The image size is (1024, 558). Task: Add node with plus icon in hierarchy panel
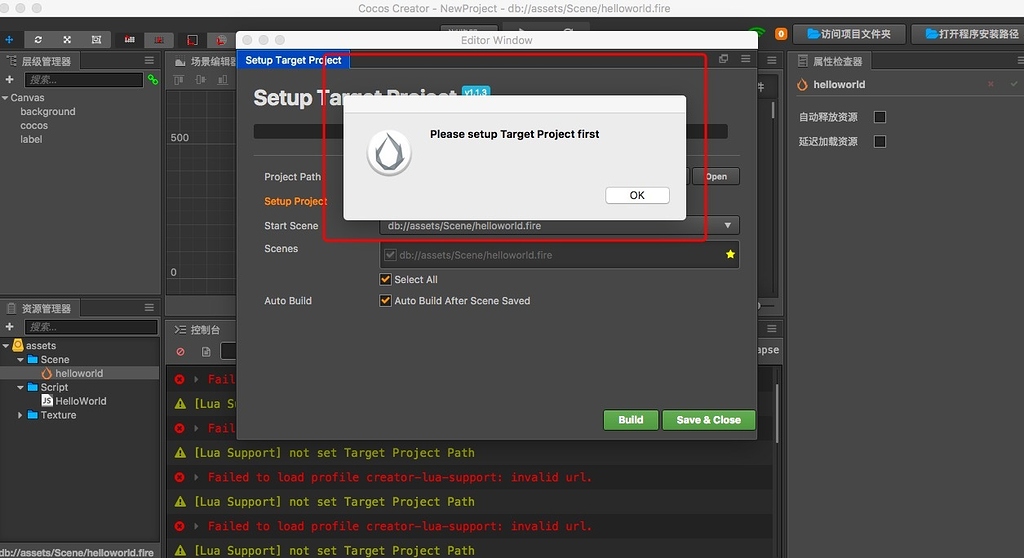(9, 79)
